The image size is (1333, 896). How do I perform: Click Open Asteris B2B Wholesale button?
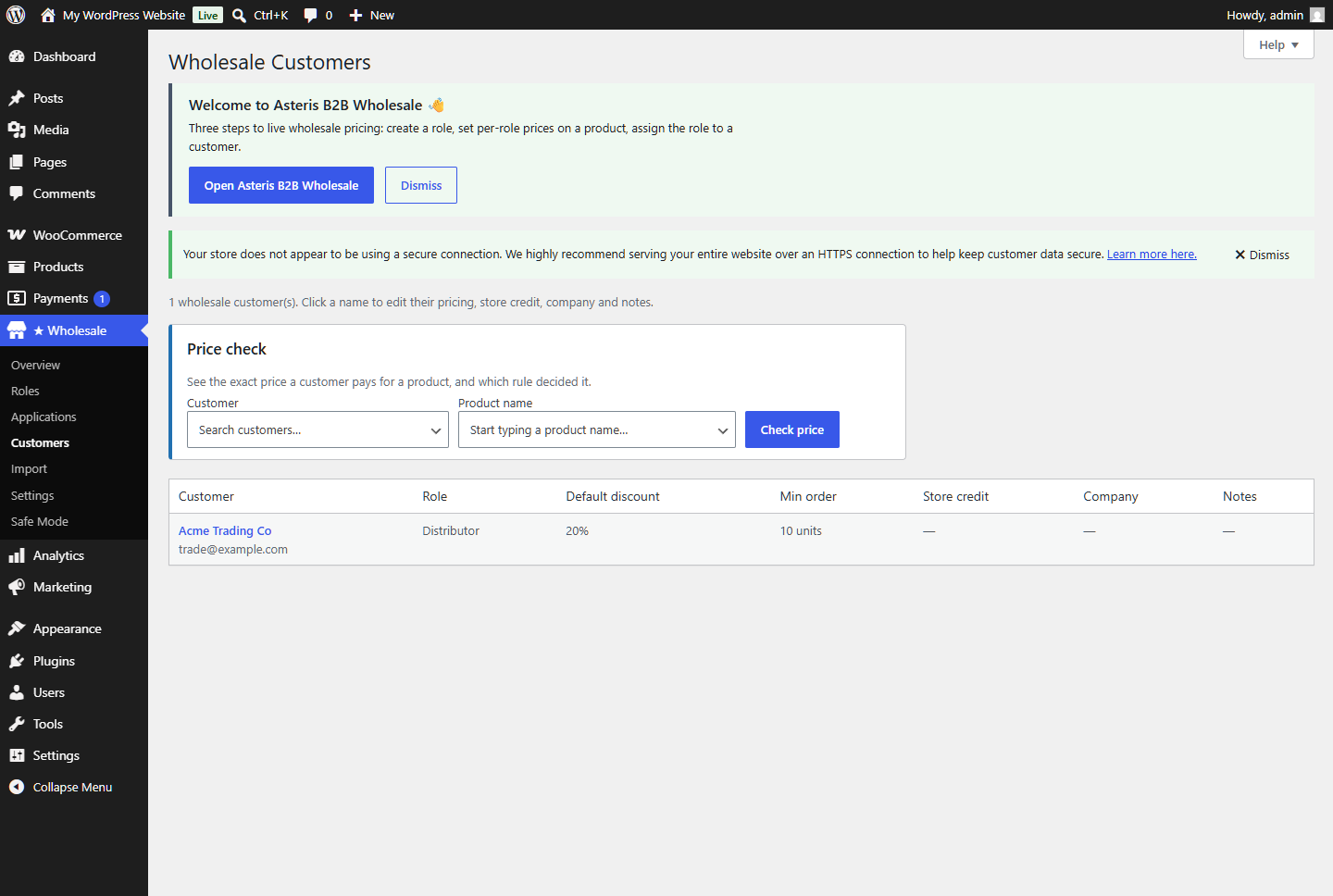[281, 185]
